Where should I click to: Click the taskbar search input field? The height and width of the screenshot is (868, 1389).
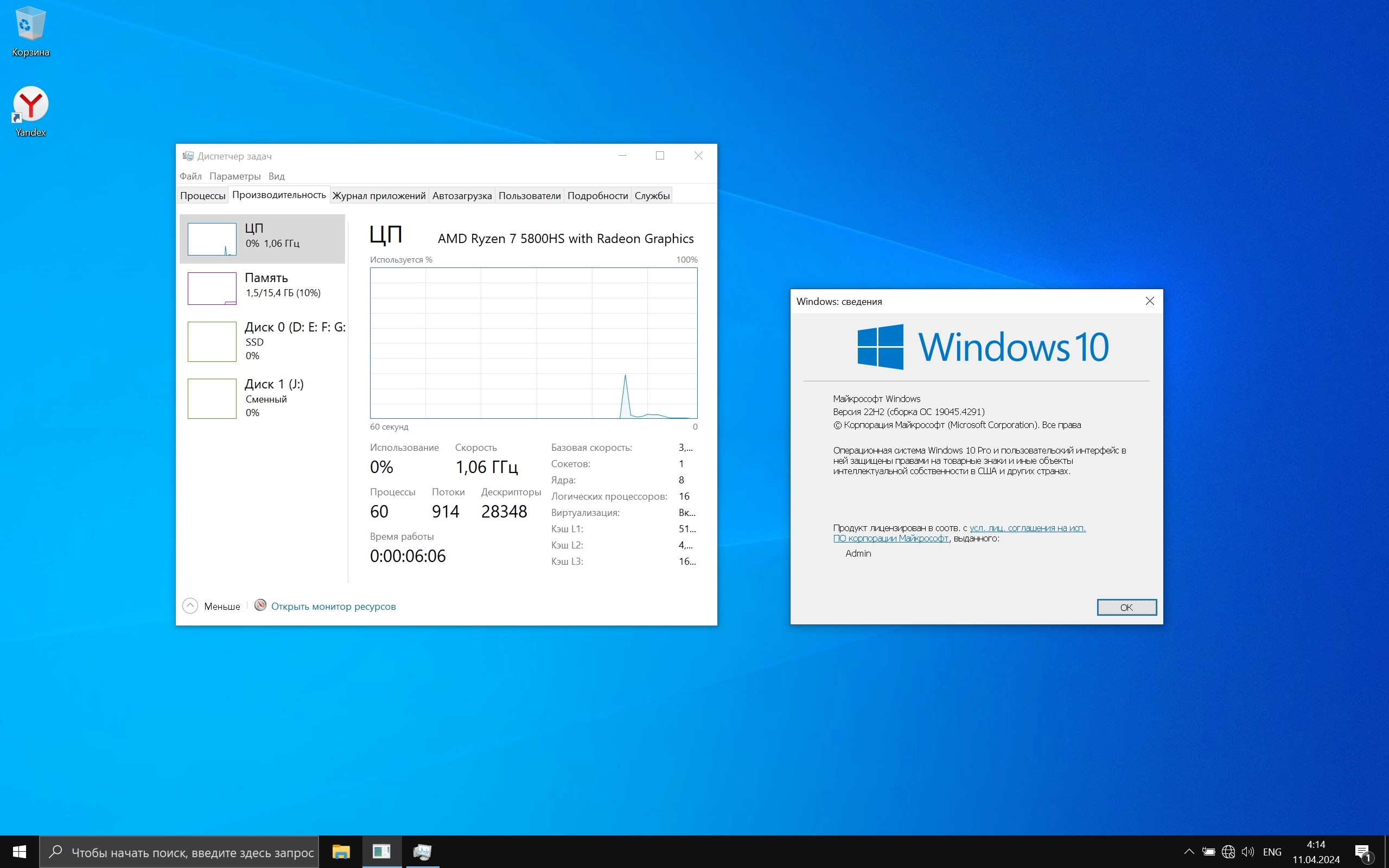[x=192, y=852]
